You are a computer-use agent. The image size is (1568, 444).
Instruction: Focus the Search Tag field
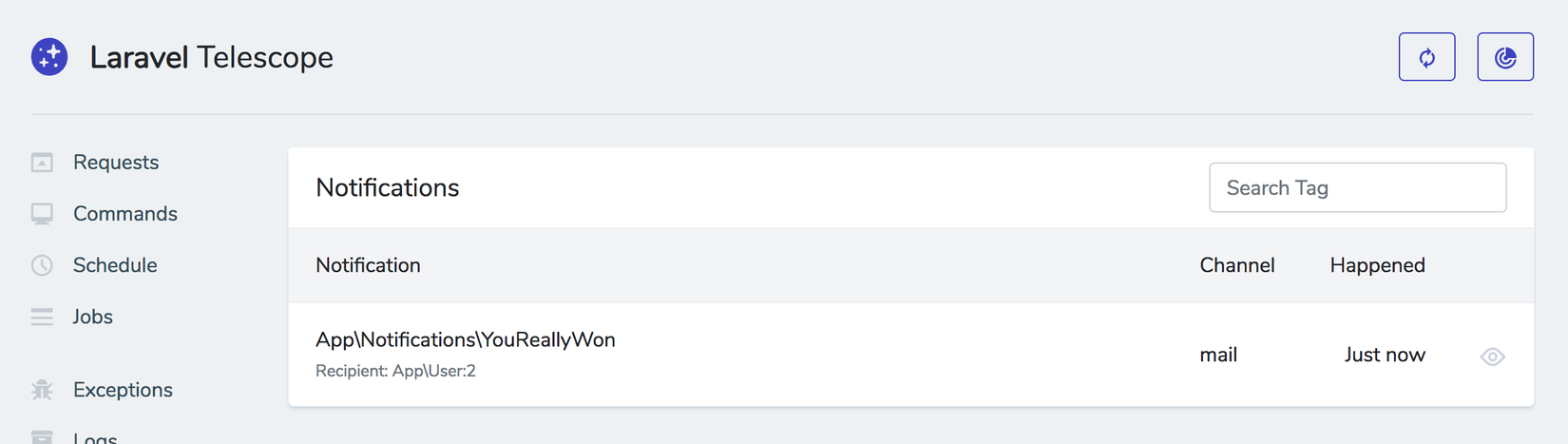[x=1357, y=187]
